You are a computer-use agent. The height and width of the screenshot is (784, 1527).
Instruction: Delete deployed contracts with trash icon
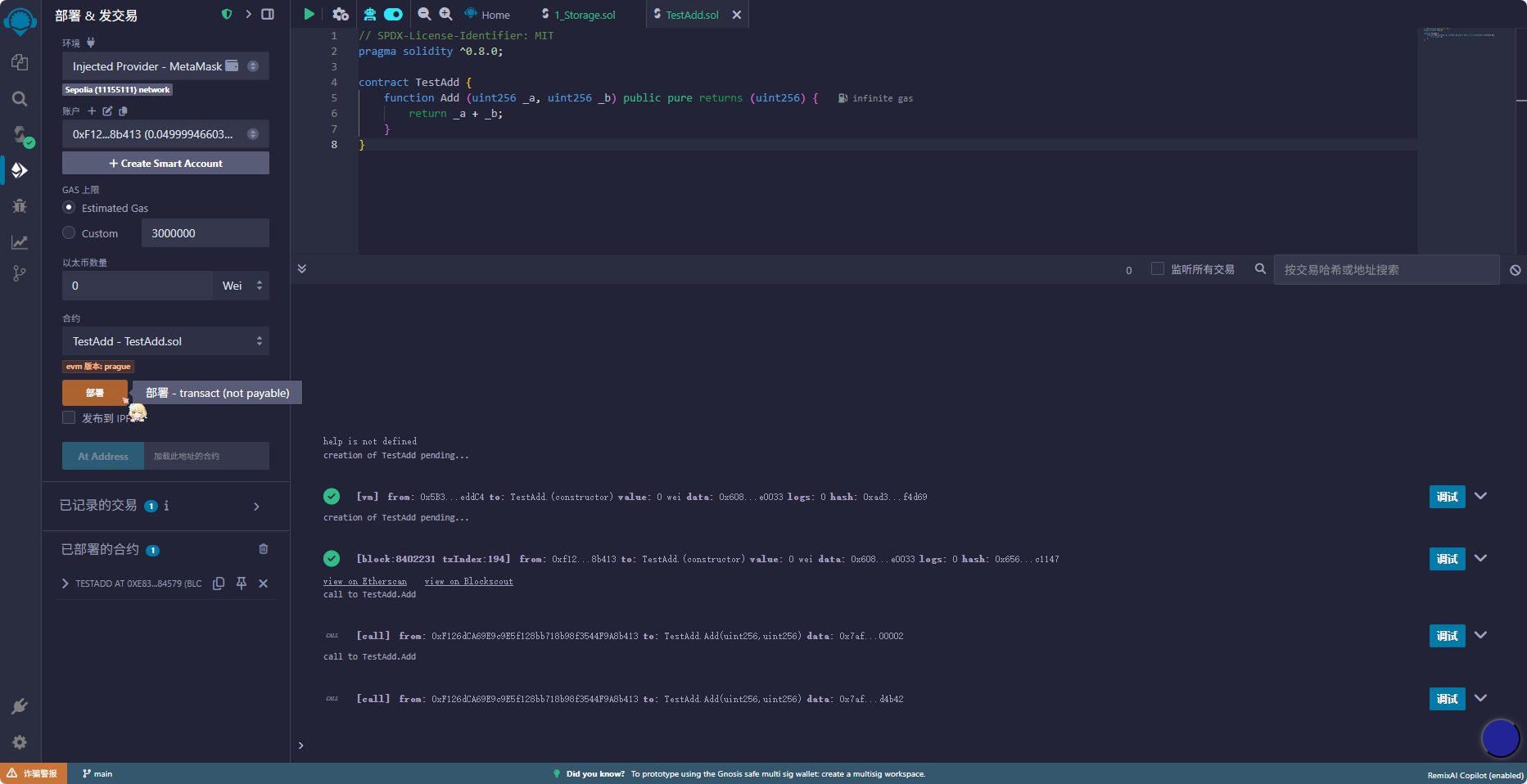263,549
